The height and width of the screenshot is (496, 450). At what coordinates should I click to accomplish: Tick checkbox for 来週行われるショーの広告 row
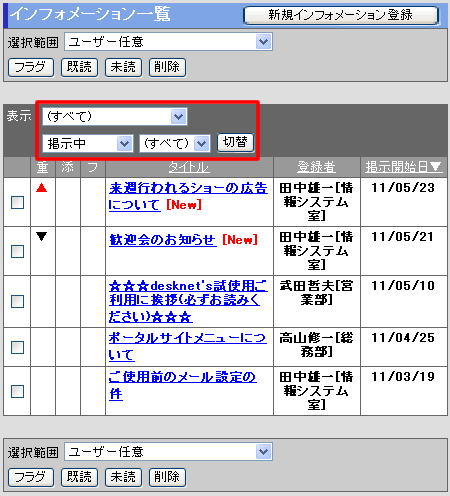click(17, 202)
